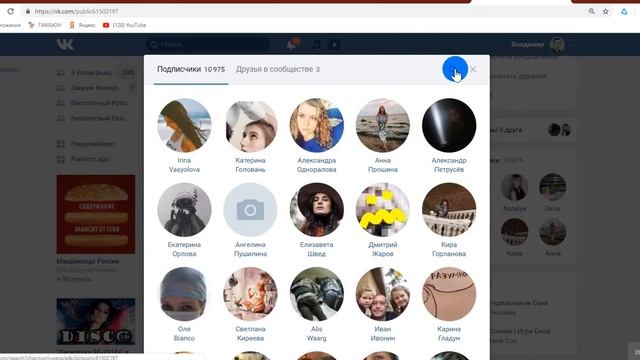Click the name link Дмитрий Жаров
Image resolution: width=640 pixels, height=360 pixels.
pyautogui.click(x=382, y=249)
